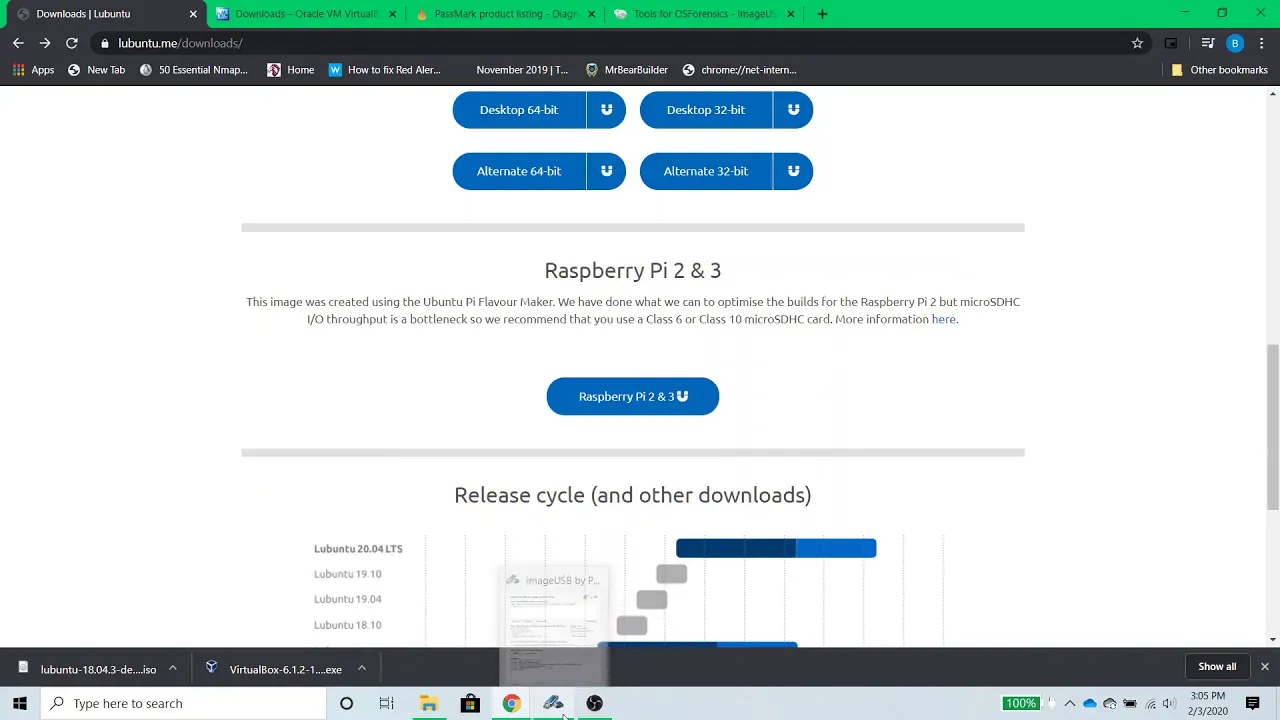Click the OneDrive cloud tray icon
This screenshot has width=1280, height=720.
pyautogui.click(x=1090, y=704)
